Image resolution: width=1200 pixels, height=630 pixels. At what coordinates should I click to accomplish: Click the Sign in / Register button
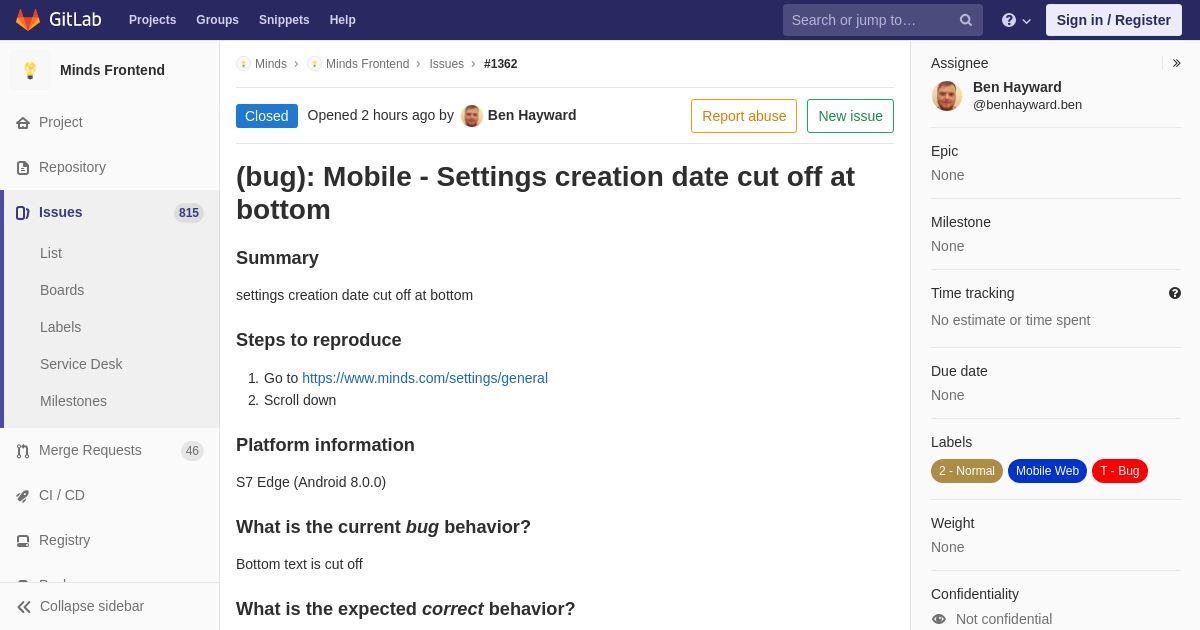[x=1114, y=20]
